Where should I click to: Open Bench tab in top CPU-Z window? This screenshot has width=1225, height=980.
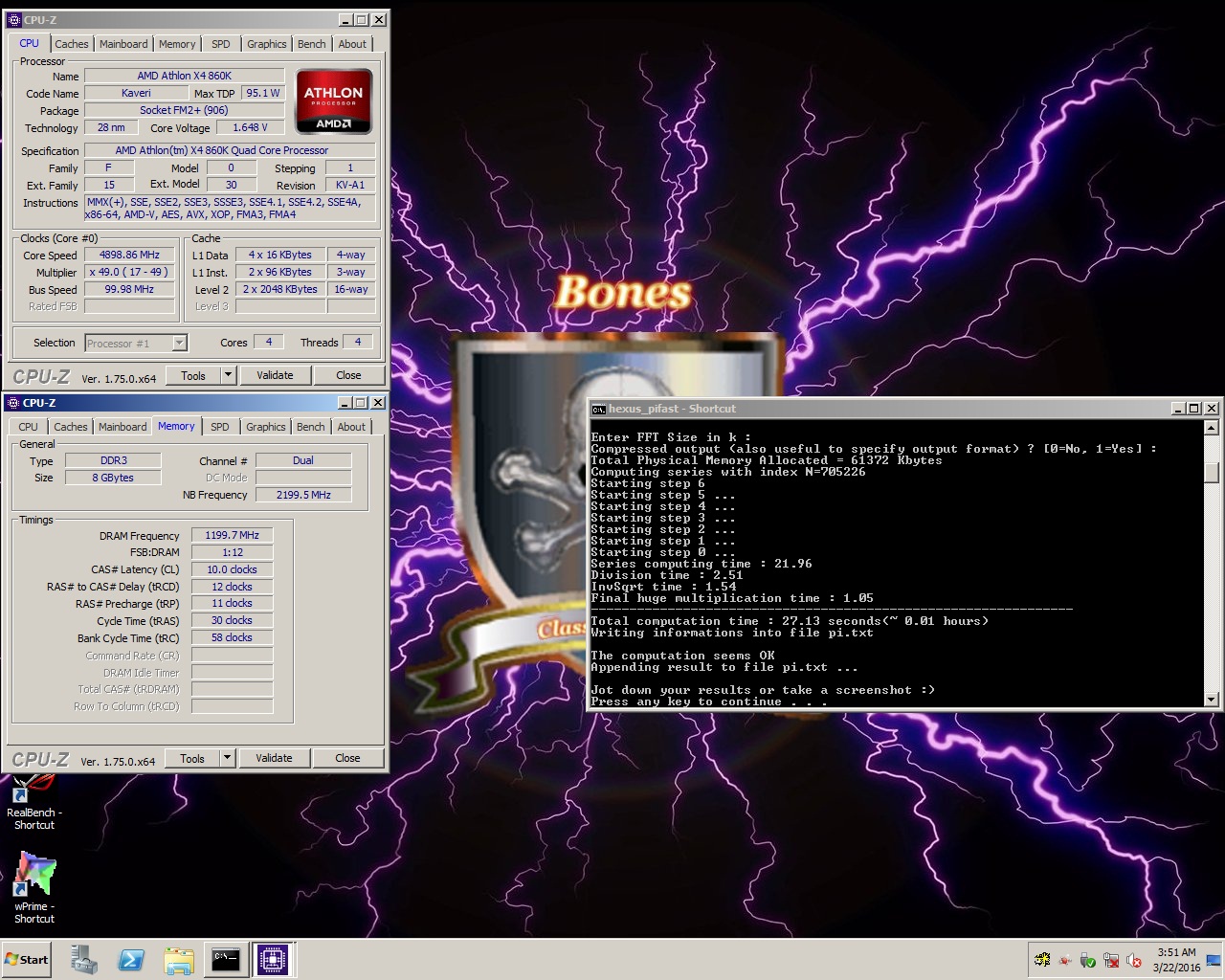pos(312,44)
